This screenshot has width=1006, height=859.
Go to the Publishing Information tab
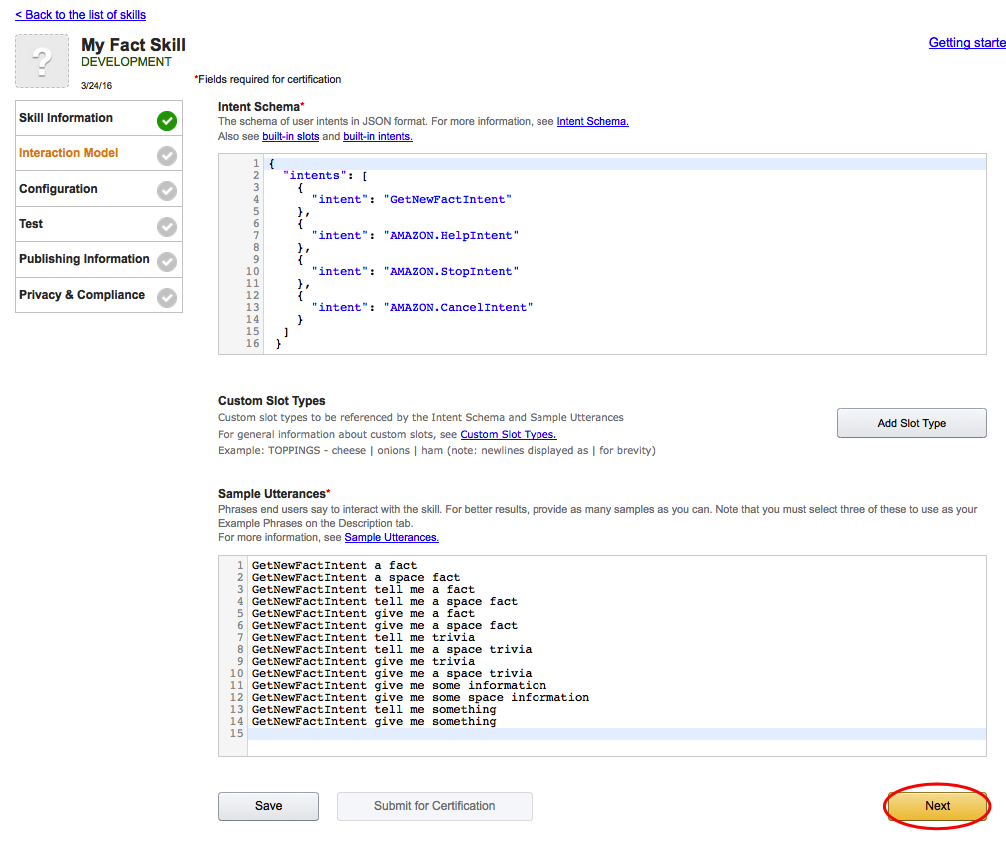[x=84, y=259]
